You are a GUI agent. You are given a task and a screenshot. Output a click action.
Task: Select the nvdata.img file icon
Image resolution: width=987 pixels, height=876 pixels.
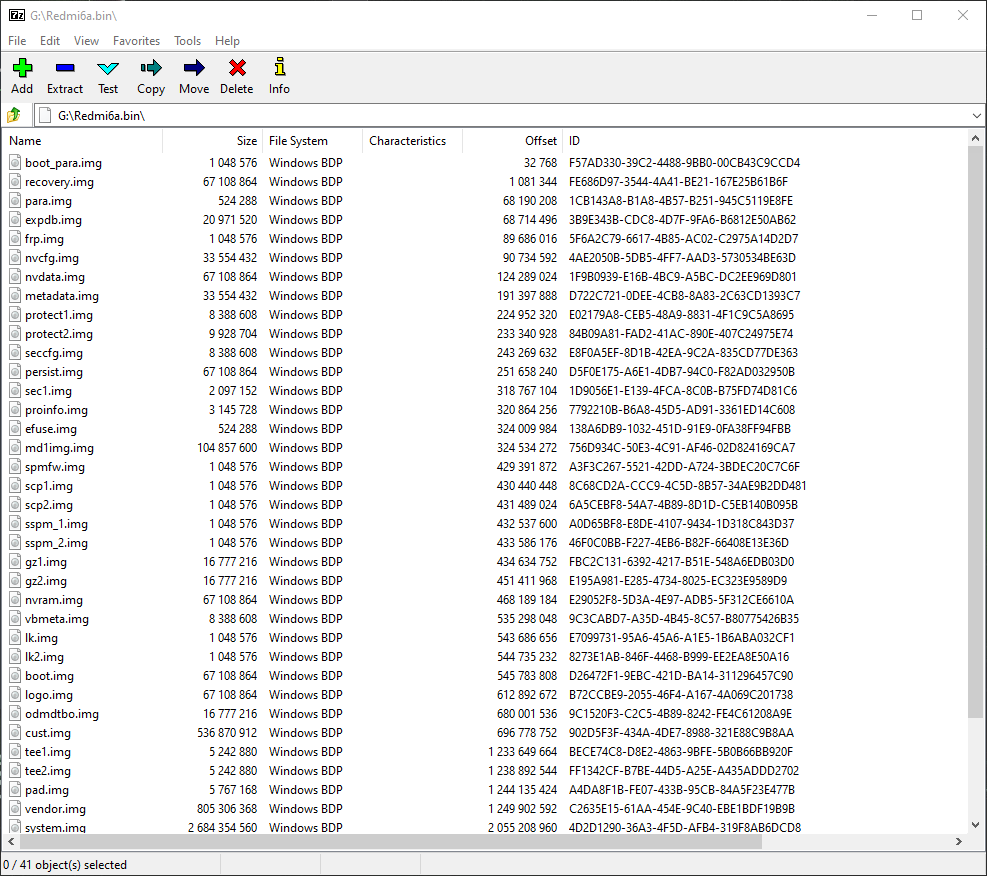(x=15, y=276)
